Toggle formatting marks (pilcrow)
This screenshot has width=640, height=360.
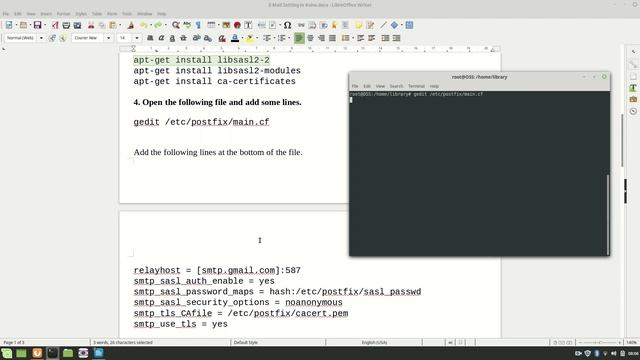[198, 25]
